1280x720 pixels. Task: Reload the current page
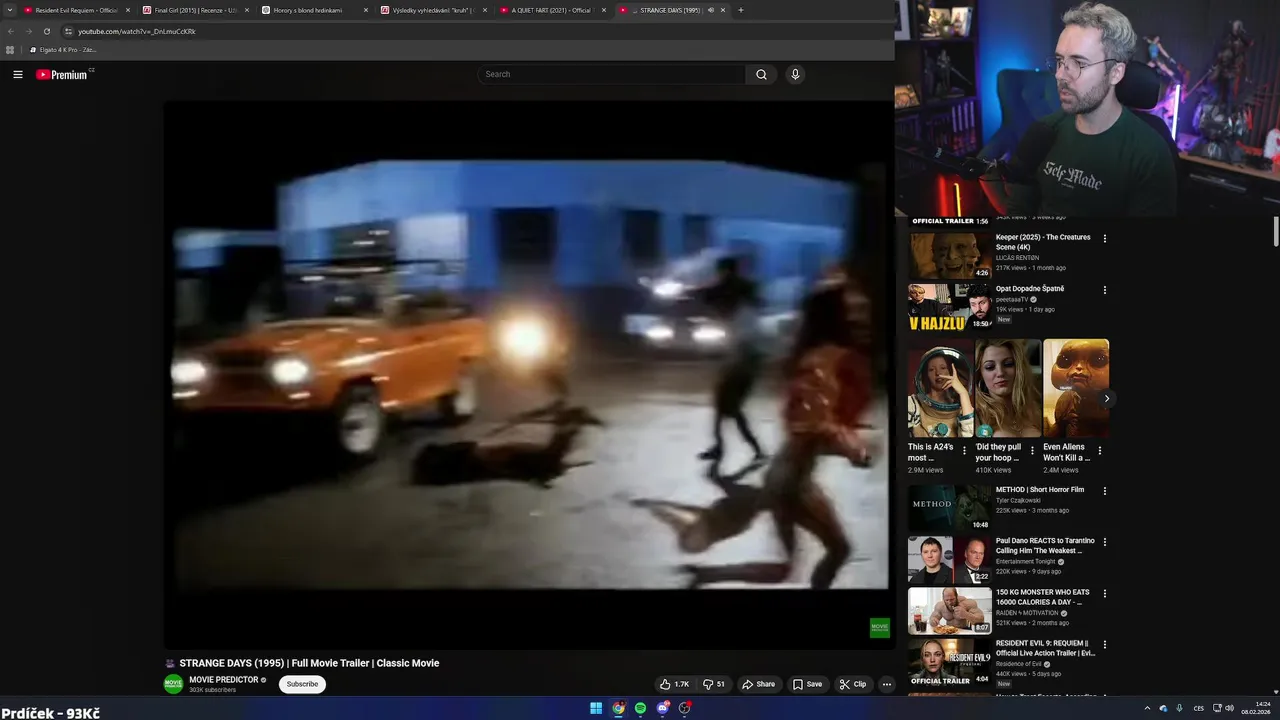pyautogui.click(x=46, y=31)
